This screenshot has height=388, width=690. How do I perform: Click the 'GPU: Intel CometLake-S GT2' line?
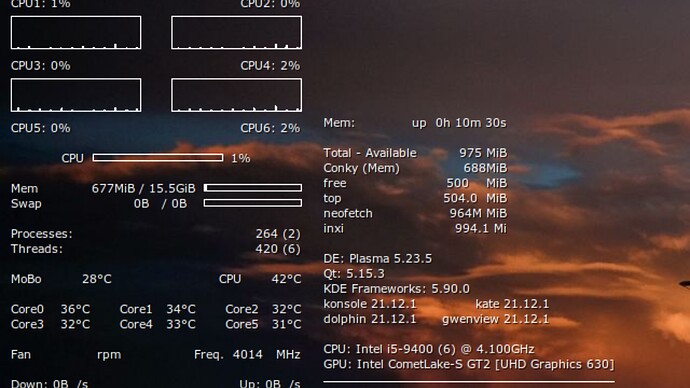tap(469, 364)
